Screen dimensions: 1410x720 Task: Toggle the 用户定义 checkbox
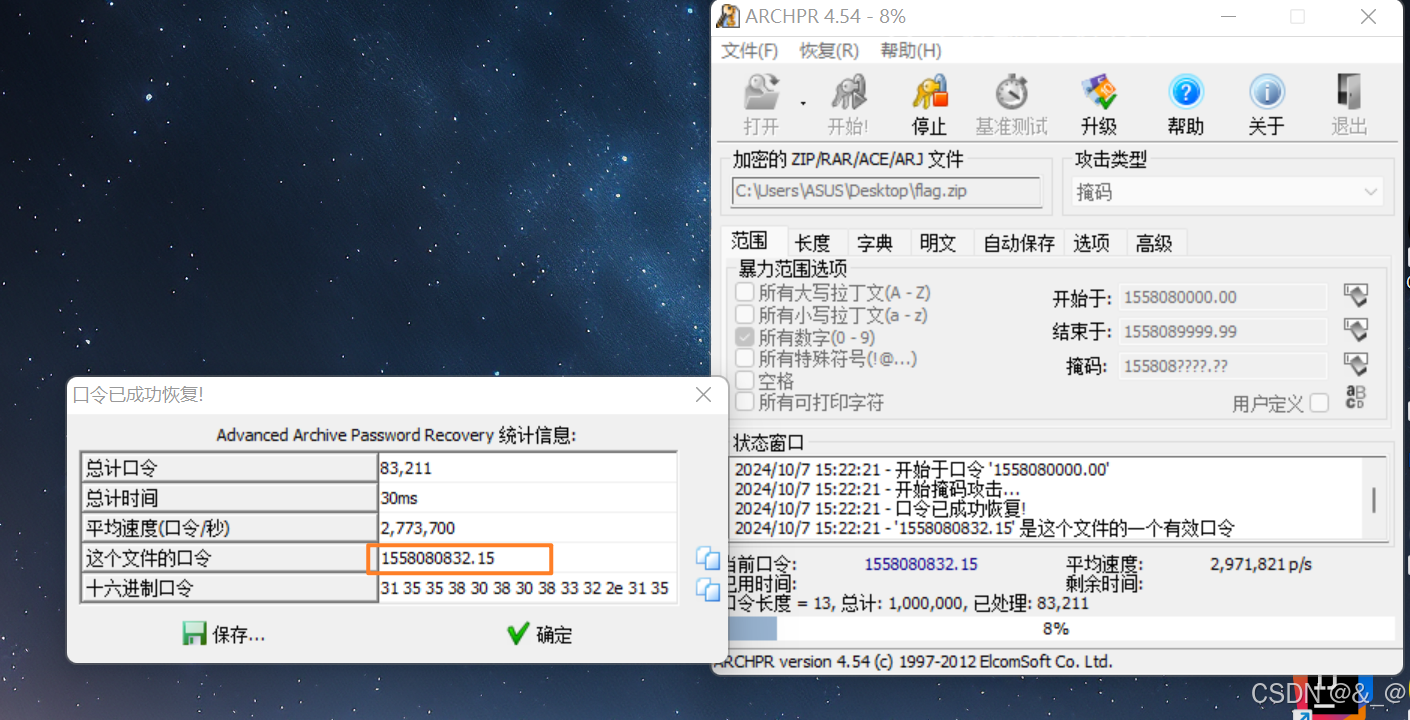point(1319,403)
